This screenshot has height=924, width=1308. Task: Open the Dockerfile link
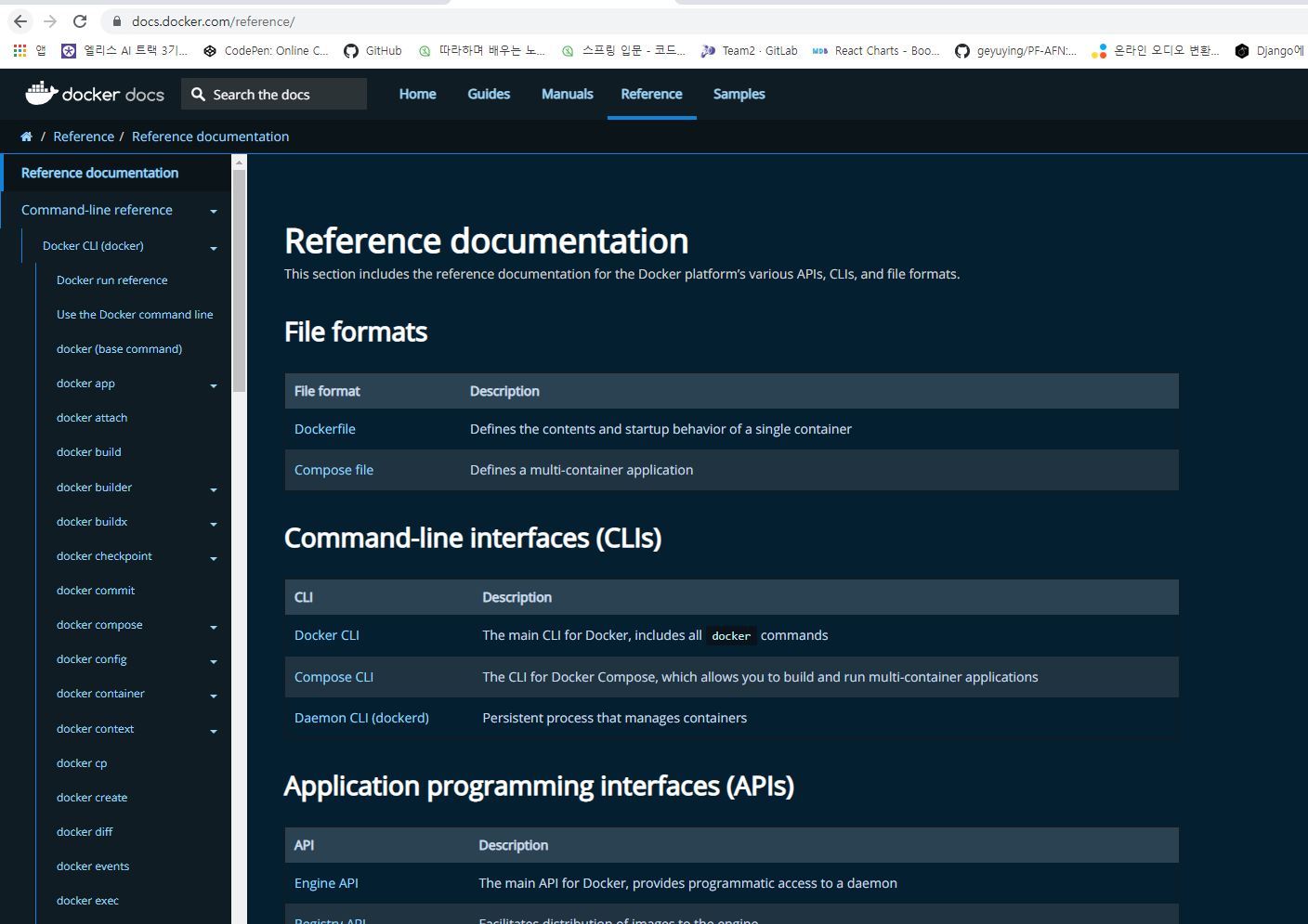tap(325, 429)
